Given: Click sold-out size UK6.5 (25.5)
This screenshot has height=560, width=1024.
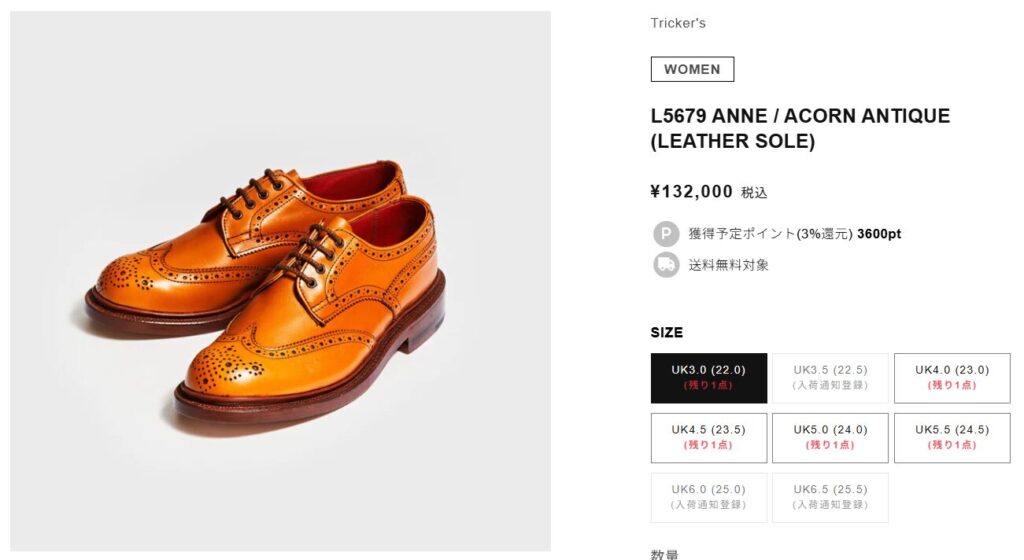Looking at the screenshot, I should [x=830, y=497].
